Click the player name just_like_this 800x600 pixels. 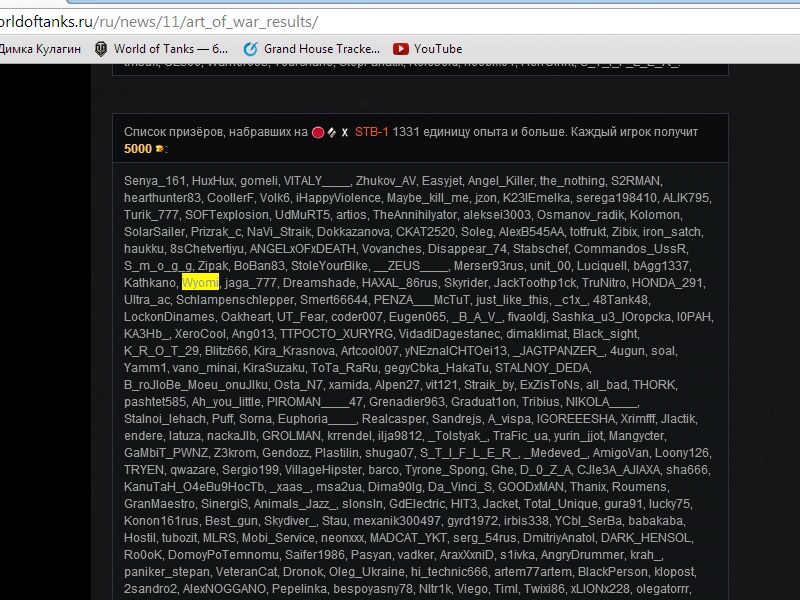512,300
